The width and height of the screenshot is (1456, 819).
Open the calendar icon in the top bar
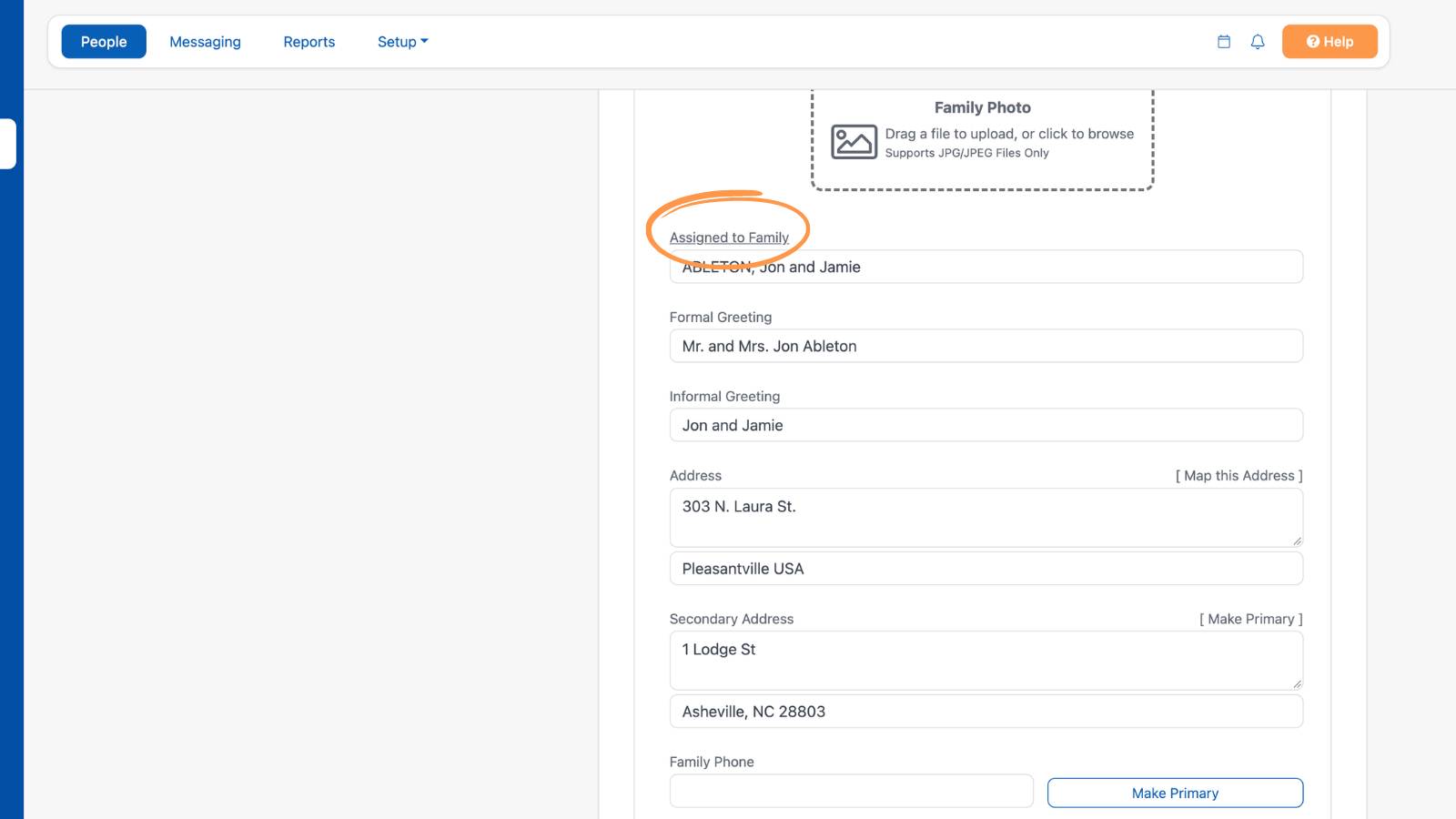click(1224, 42)
